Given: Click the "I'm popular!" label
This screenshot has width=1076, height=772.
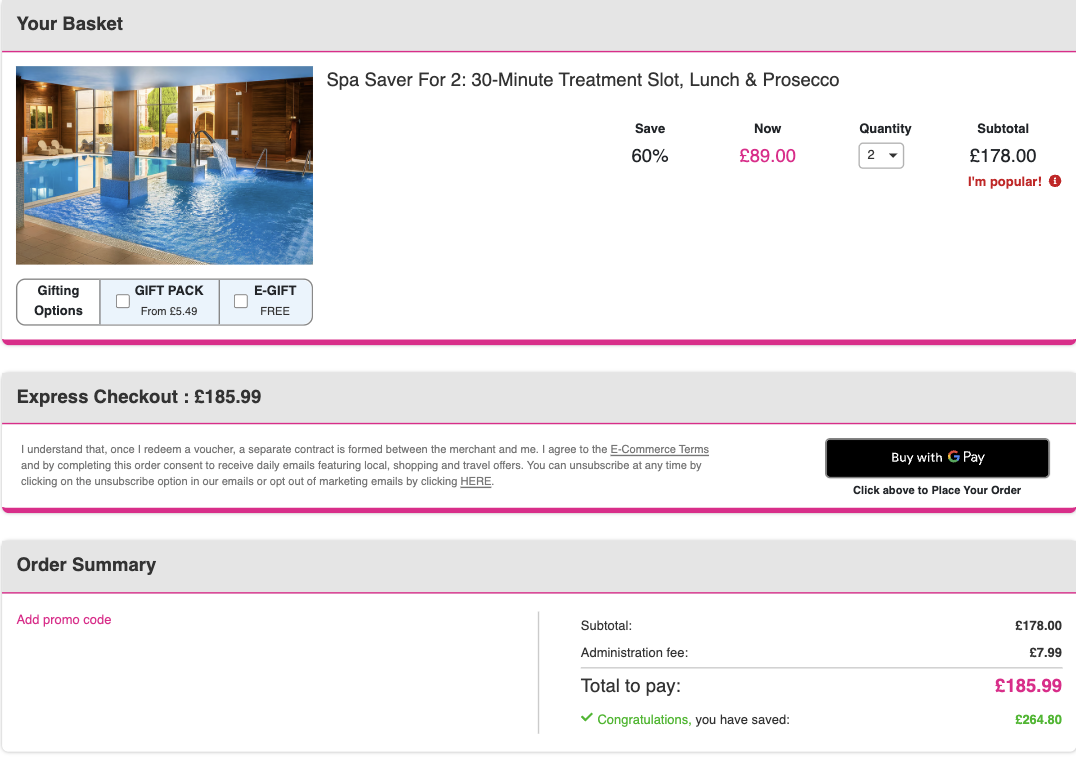Looking at the screenshot, I should (1004, 182).
